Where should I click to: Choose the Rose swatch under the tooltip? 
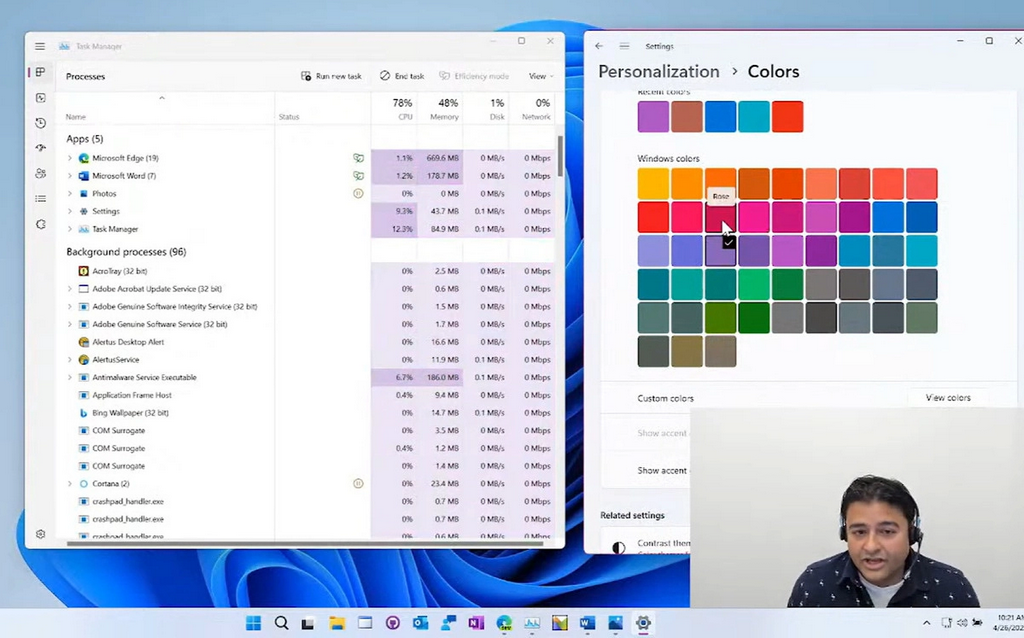pyautogui.click(x=720, y=217)
